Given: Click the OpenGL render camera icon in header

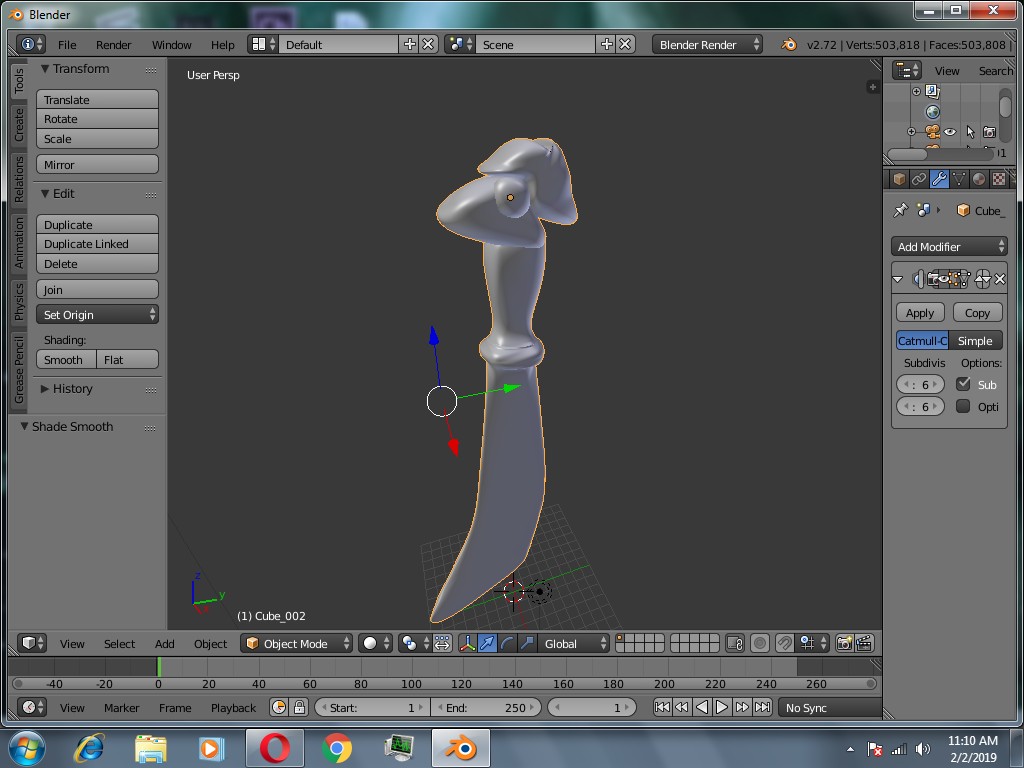Looking at the screenshot, I should (845, 643).
